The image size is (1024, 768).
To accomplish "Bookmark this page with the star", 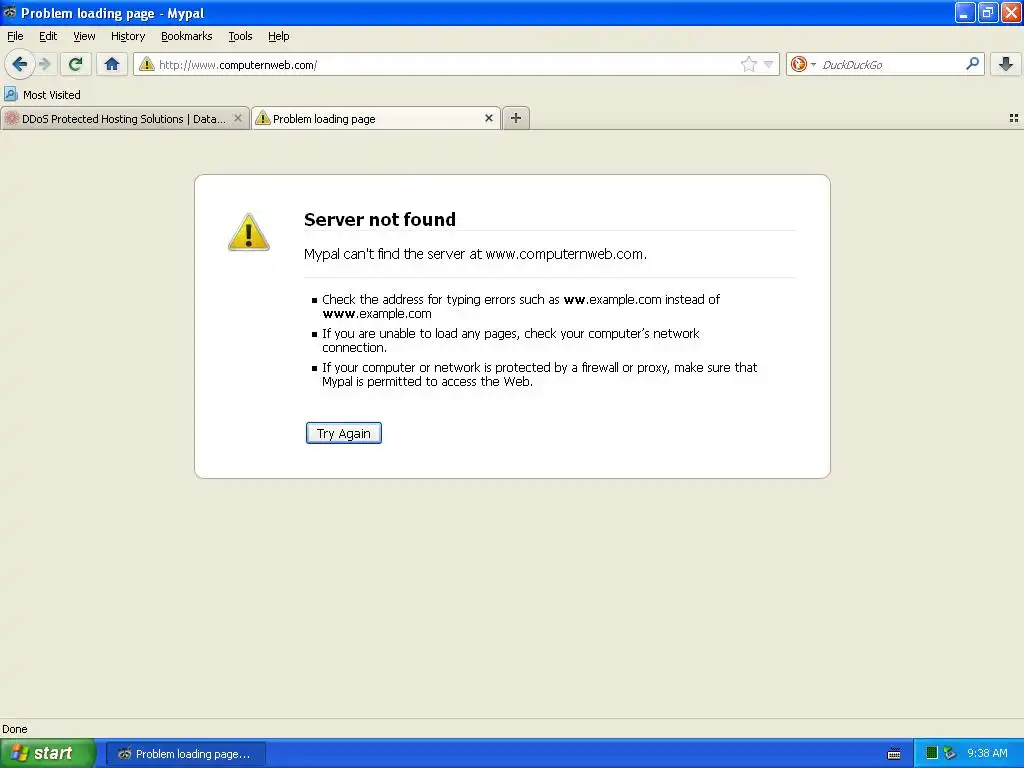I will pos(748,64).
